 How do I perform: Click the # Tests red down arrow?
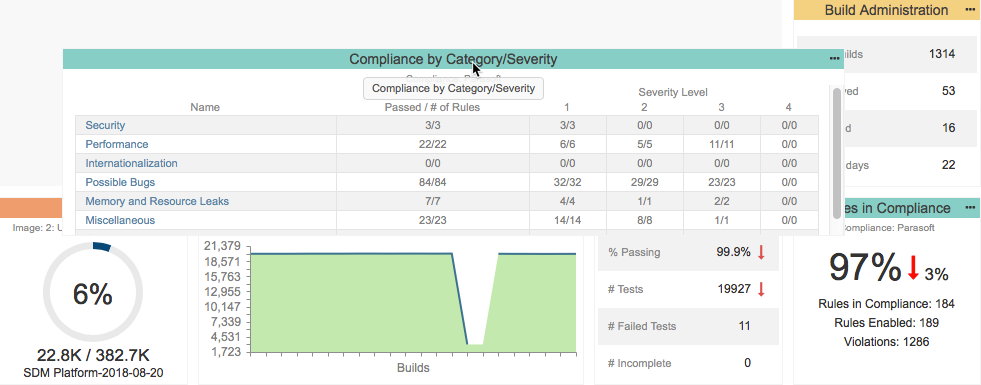point(761,289)
